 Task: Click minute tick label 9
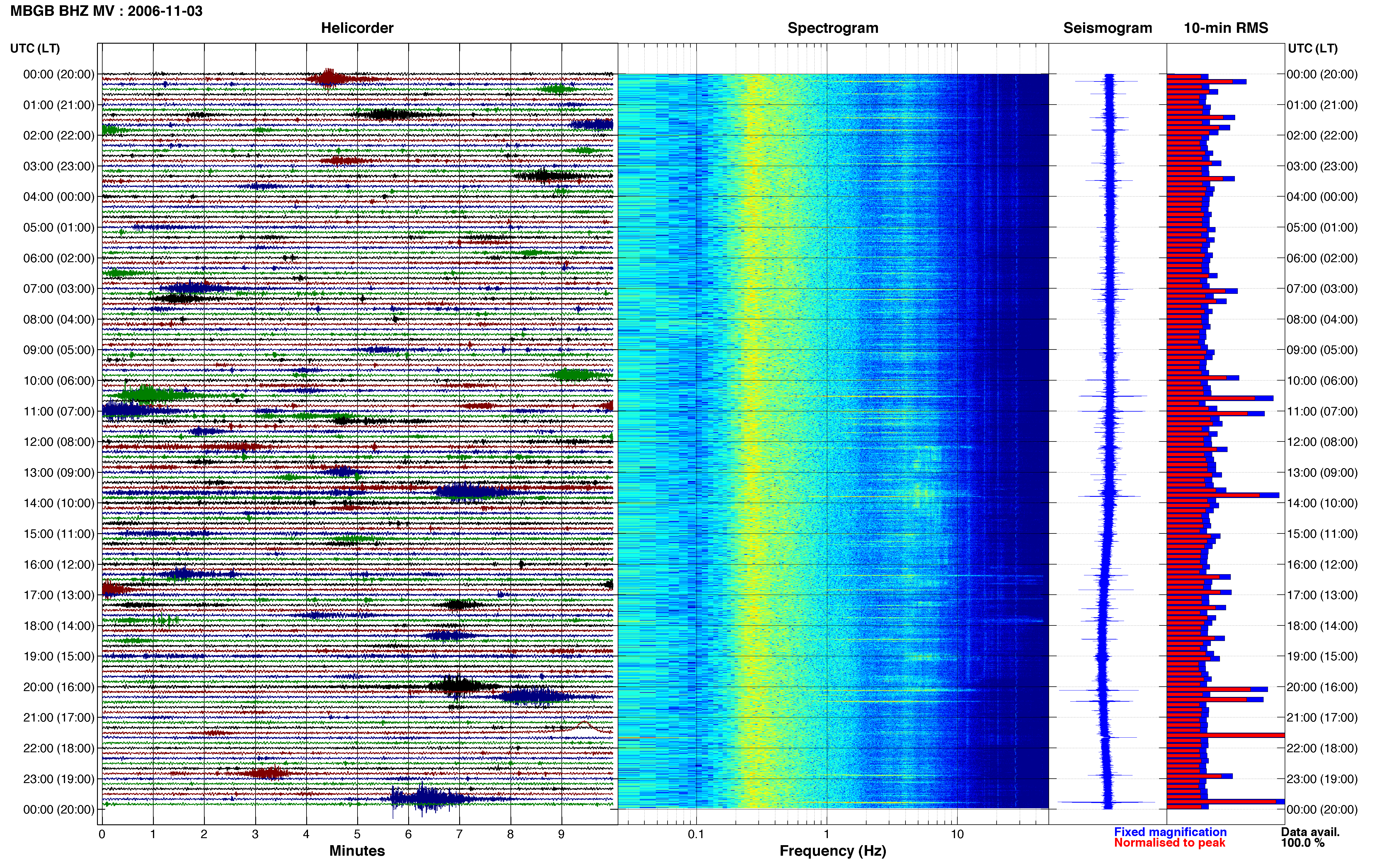point(561,834)
